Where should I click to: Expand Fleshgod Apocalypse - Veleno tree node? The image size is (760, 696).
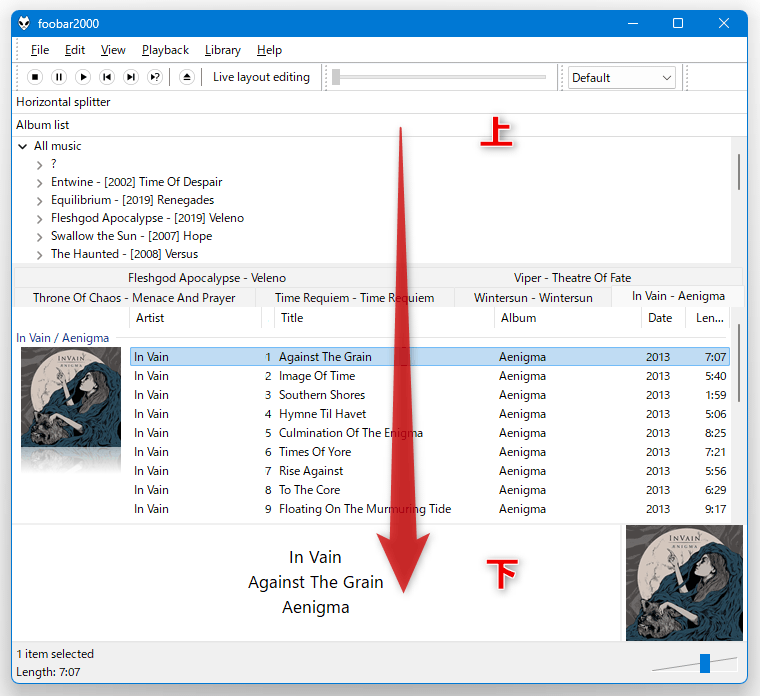point(40,219)
